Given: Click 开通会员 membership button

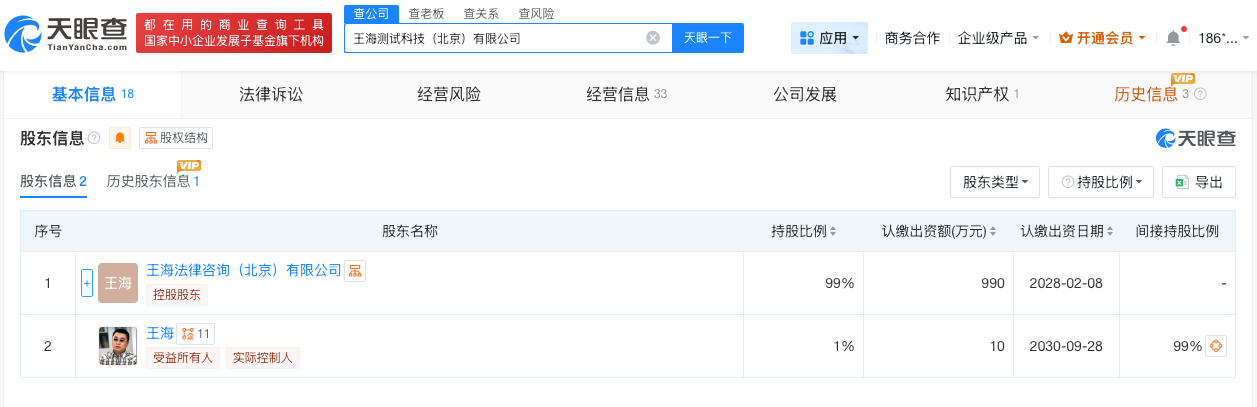Looking at the screenshot, I should click(x=1103, y=38).
